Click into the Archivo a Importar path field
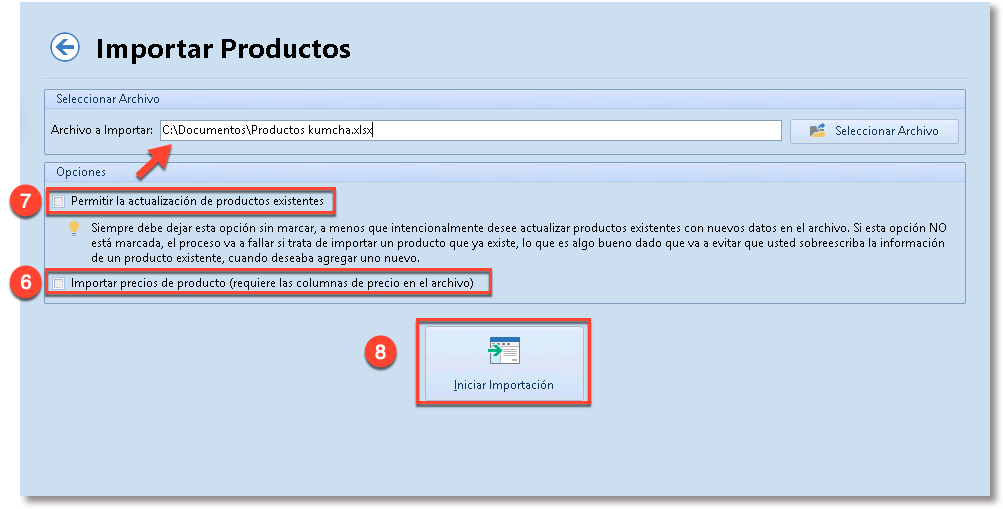The height and width of the screenshot is (509, 1003). point(470,130)
